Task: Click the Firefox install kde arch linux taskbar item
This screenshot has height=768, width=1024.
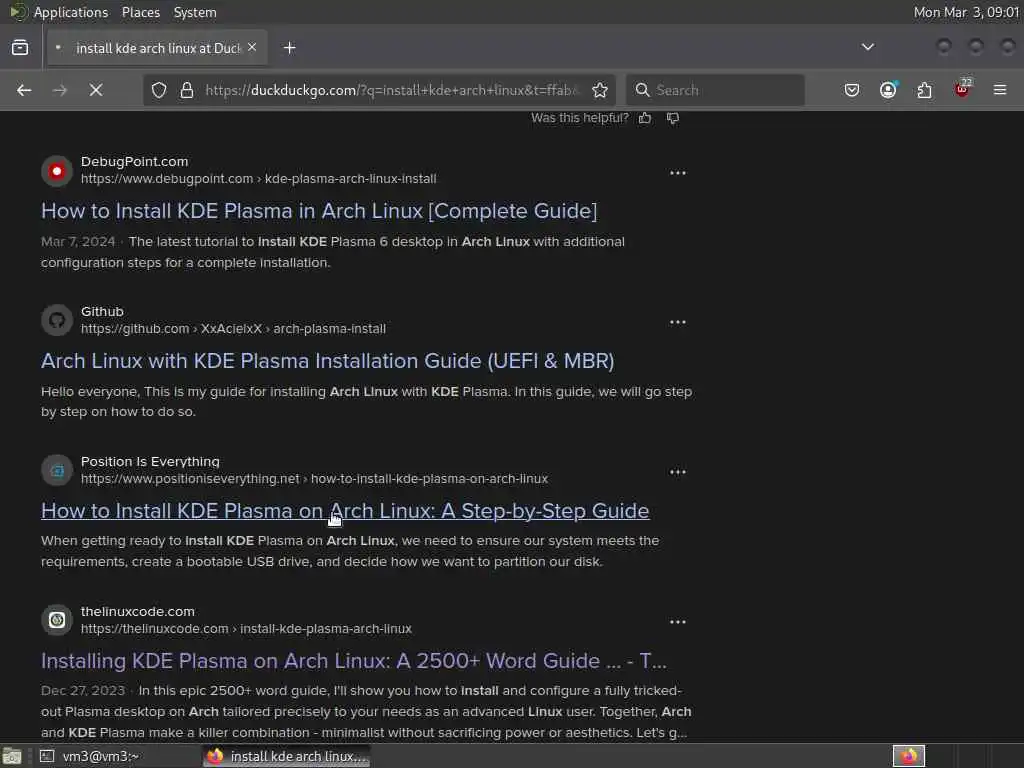Action: click(287, 756)
